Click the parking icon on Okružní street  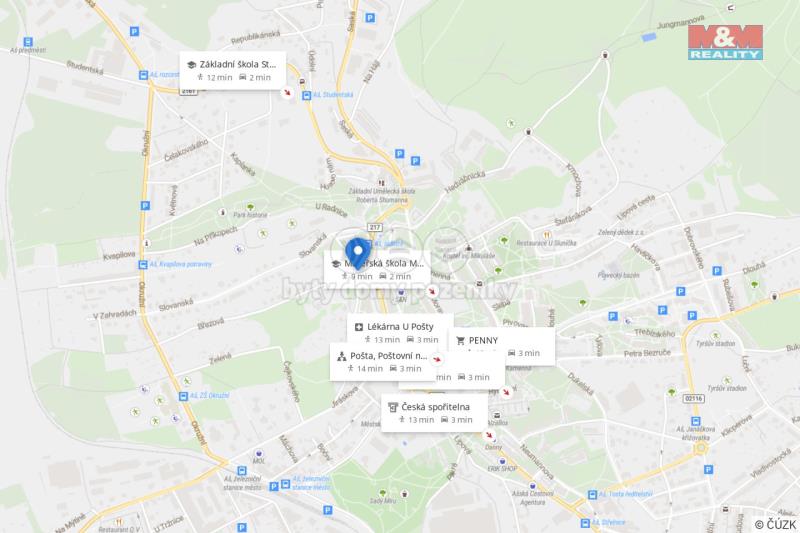click(145, 206)
